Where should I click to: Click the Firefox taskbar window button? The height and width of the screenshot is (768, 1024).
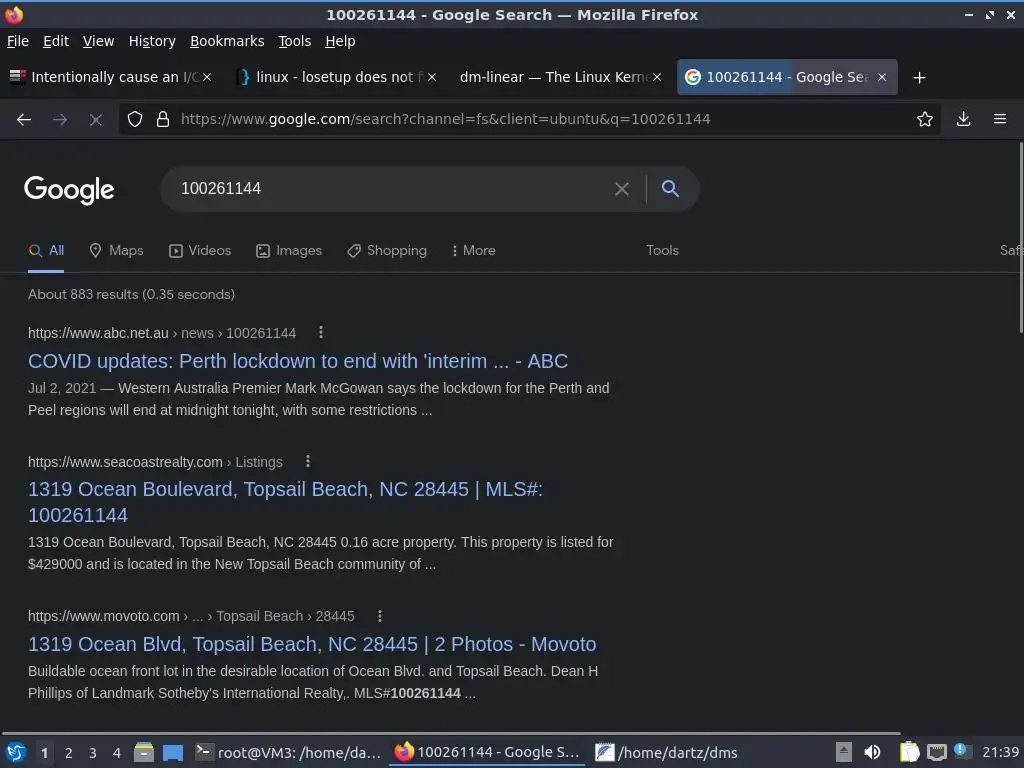pyautogui.click(x=488, y=753)
